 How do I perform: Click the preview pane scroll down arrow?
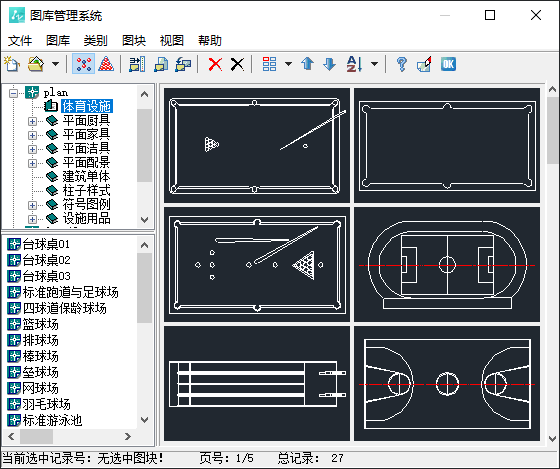pyautogui.click(x=552, y=438)
